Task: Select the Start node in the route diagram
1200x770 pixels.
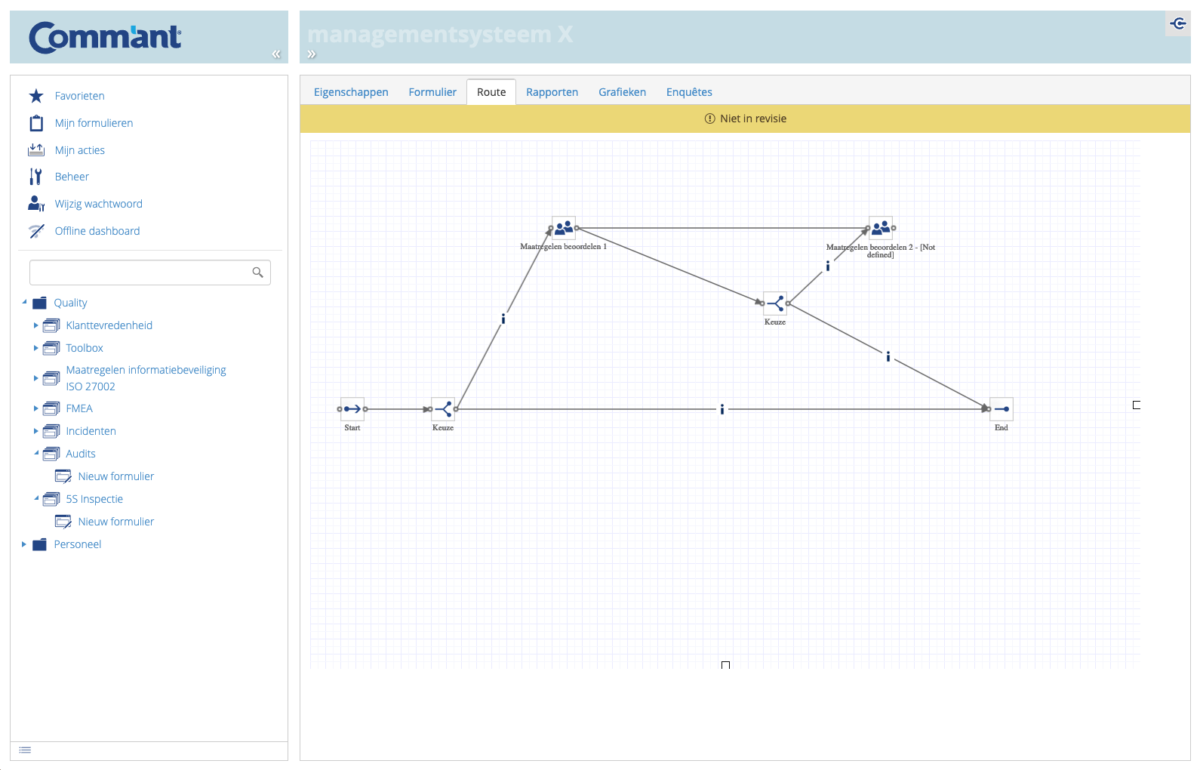Action: tap(352, 408)
